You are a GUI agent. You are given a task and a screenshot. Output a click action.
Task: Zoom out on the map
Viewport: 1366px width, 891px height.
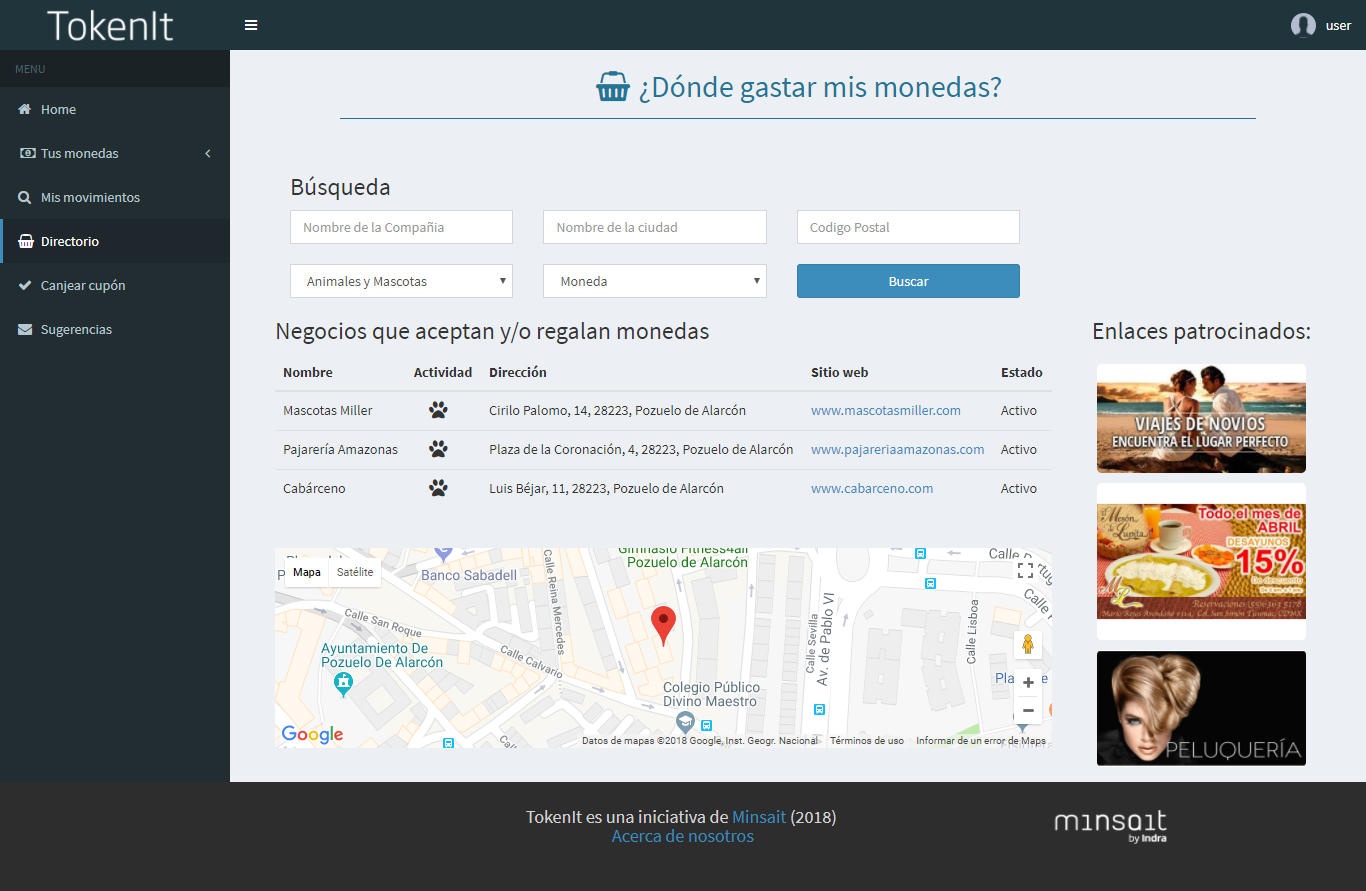coord(1028,710)
